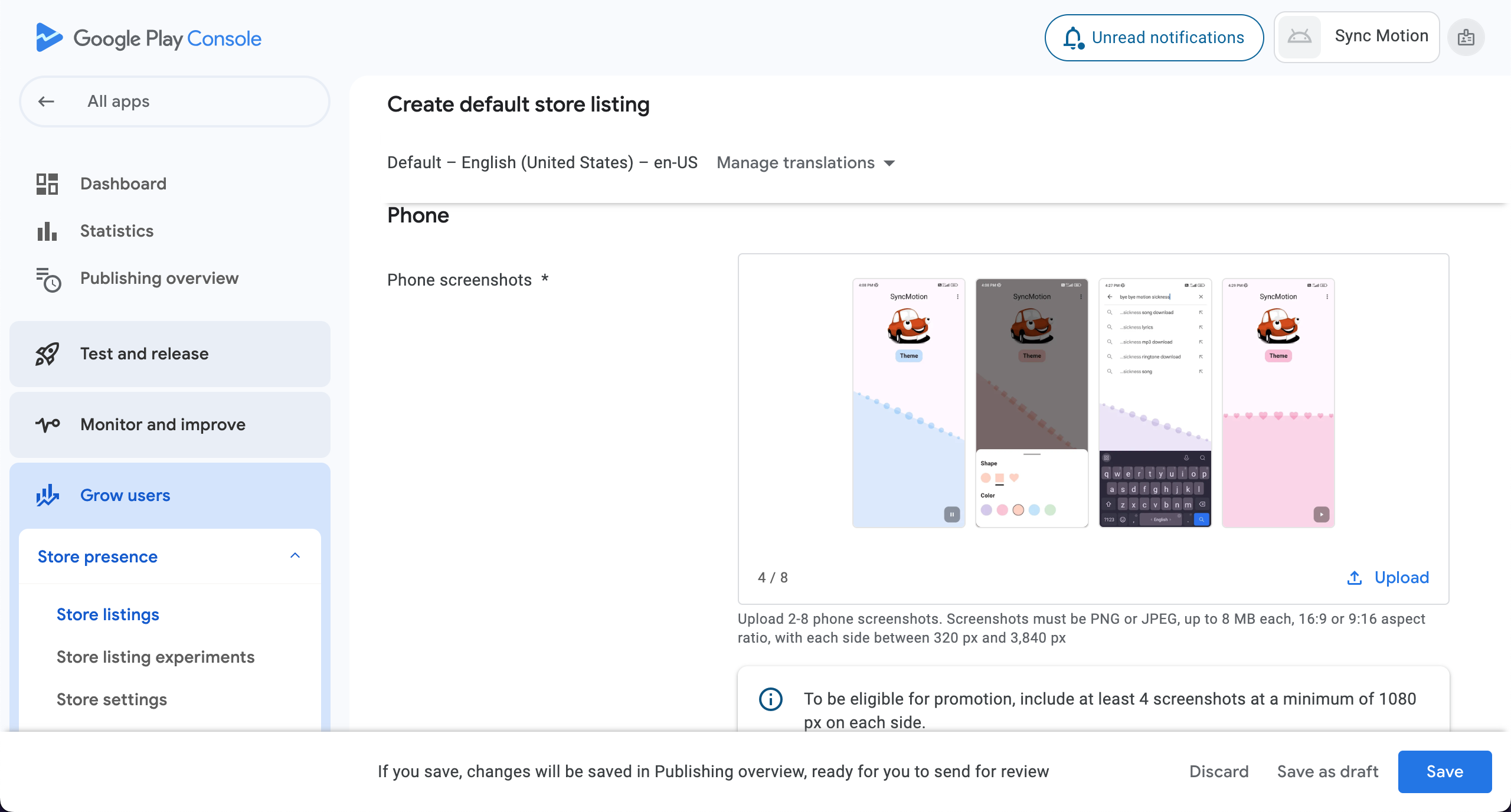Click the Test and release rocket icon
The image size is (1511, 812).
(47, 354)
